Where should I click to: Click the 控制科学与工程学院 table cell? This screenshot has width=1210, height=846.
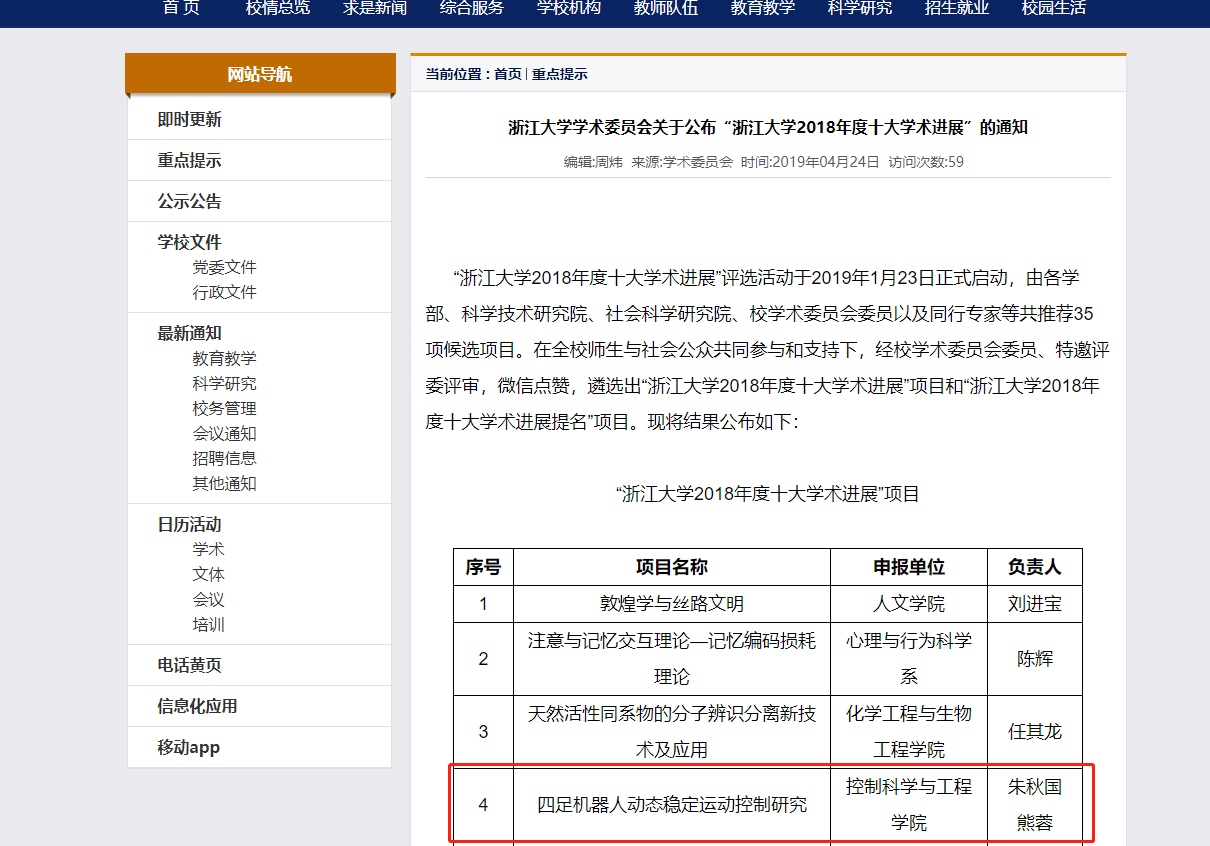[909, 805]
